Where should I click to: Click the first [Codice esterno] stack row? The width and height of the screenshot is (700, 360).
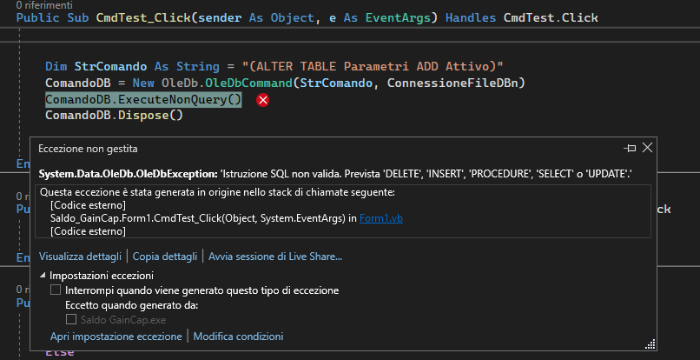click(x=88, y=205)
